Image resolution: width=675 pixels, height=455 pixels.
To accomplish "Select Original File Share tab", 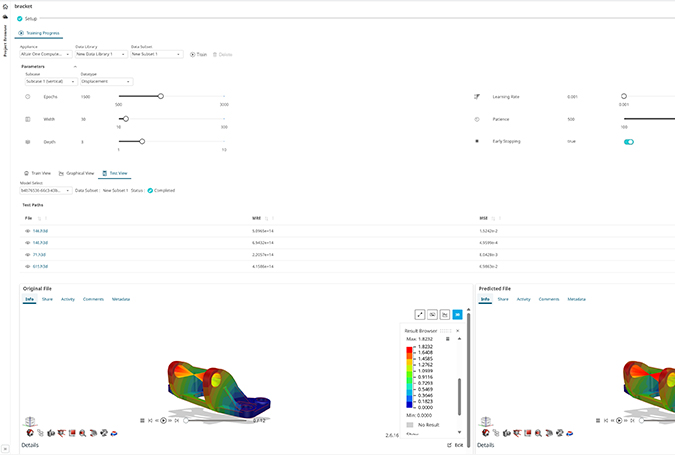I will point(47,299).
